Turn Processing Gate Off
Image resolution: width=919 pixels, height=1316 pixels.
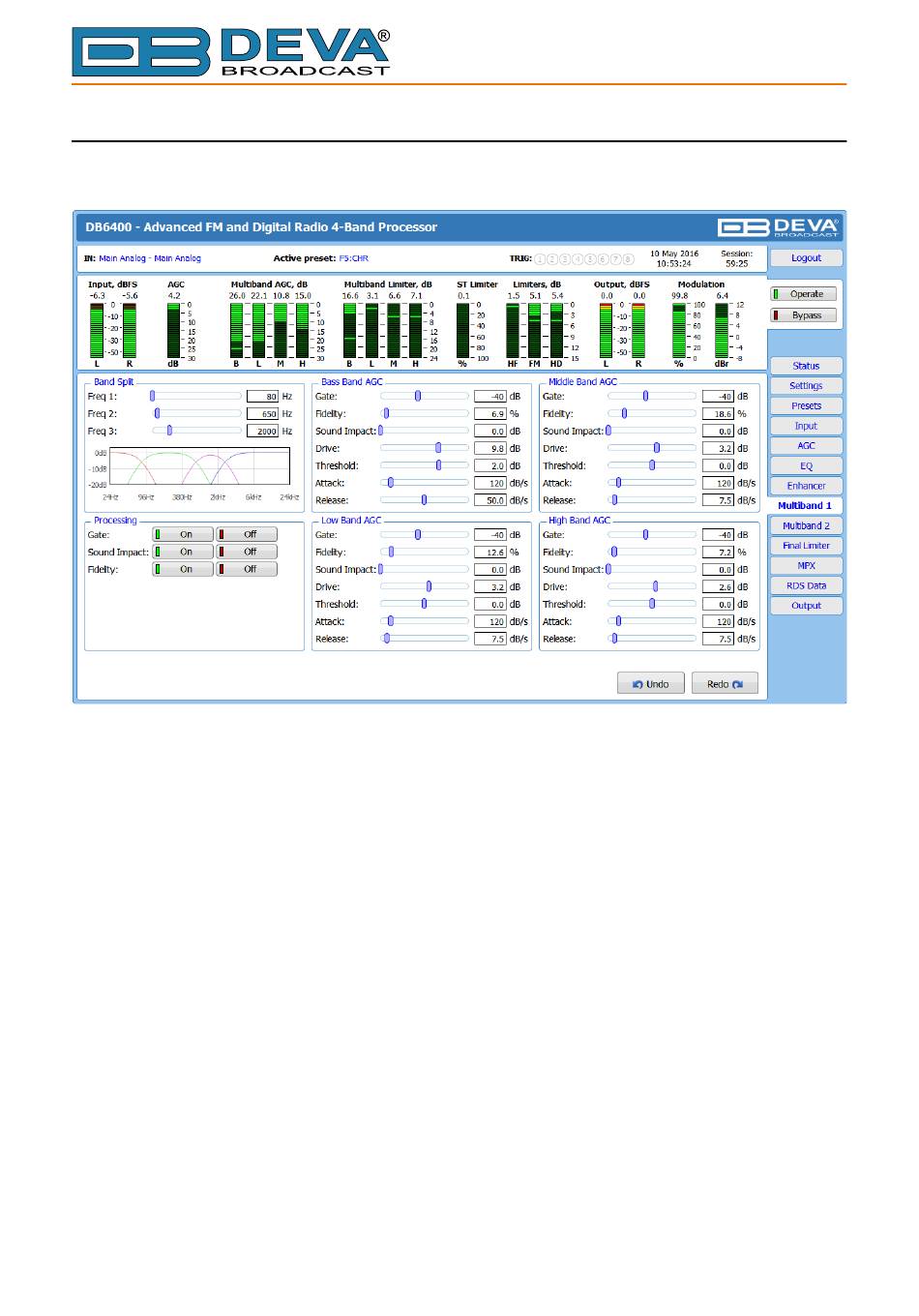click(x=247, y=534)
